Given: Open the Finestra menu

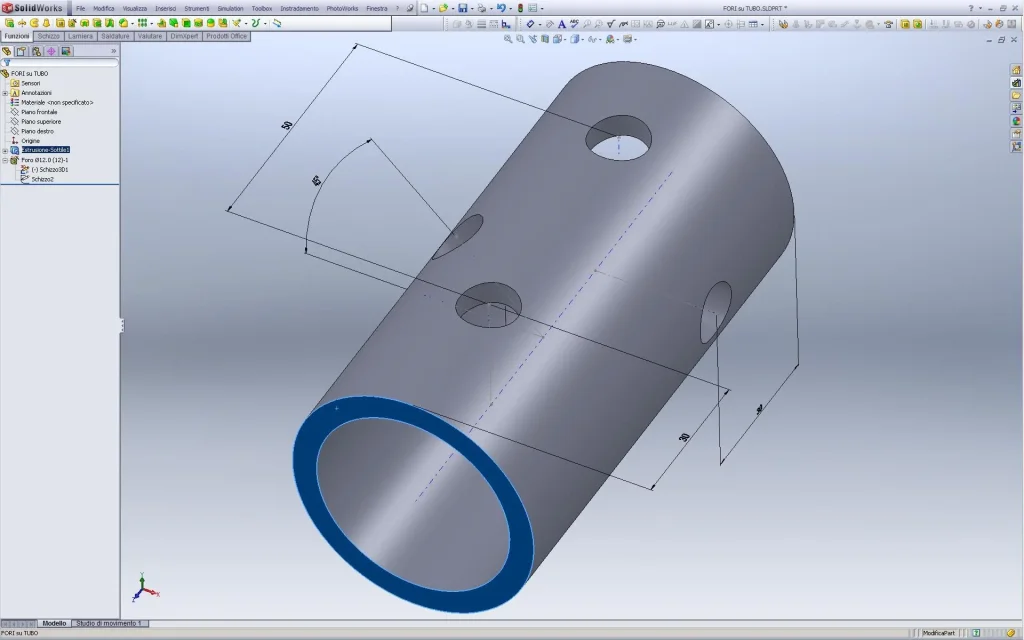Looking at the screenshot, I should [377, 8].
